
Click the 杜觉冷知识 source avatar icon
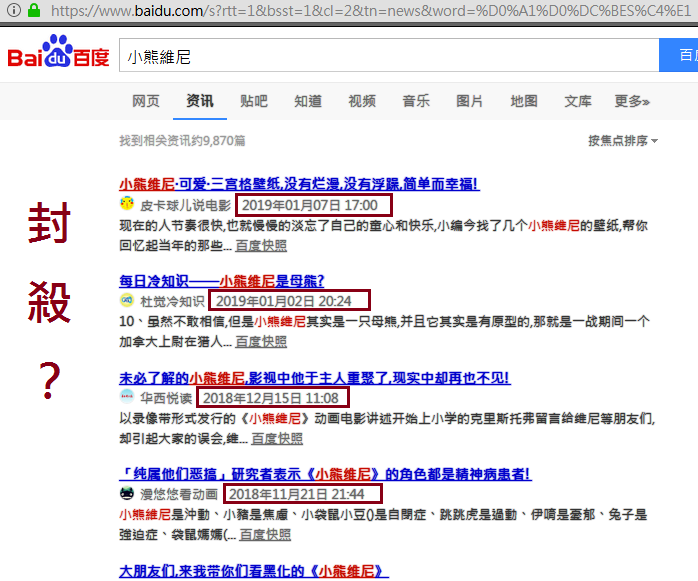click(127, 300)
